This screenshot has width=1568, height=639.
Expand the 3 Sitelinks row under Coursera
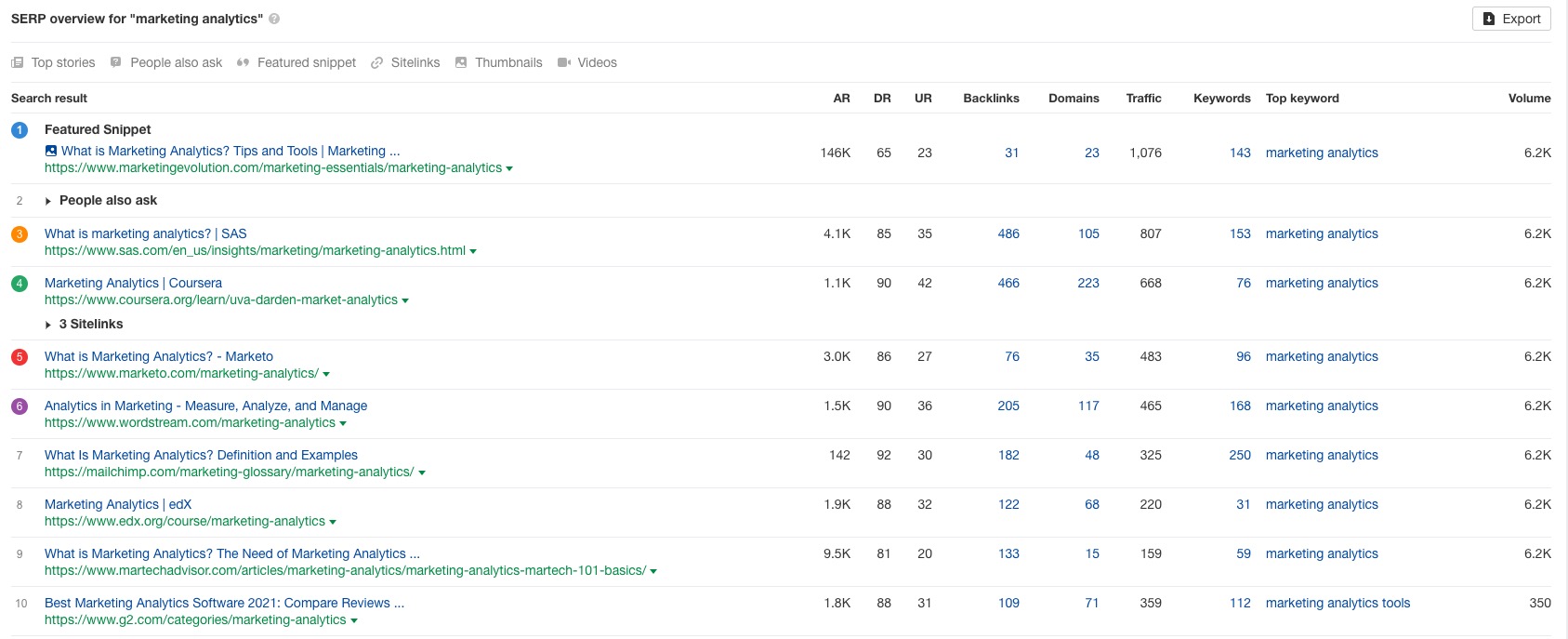coord(48,325)
